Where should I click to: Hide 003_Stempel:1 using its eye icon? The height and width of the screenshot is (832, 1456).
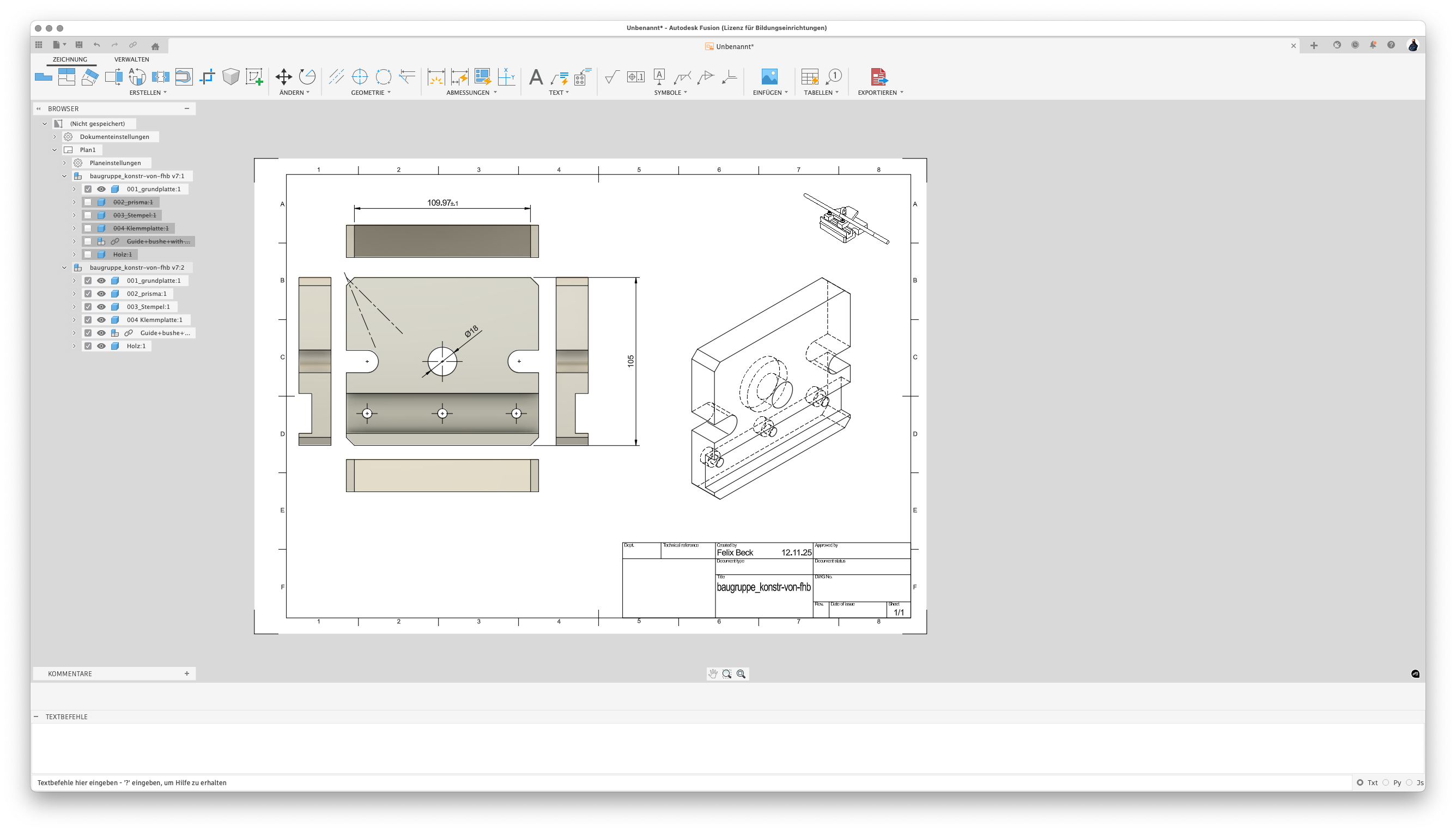tap(101, 307)
